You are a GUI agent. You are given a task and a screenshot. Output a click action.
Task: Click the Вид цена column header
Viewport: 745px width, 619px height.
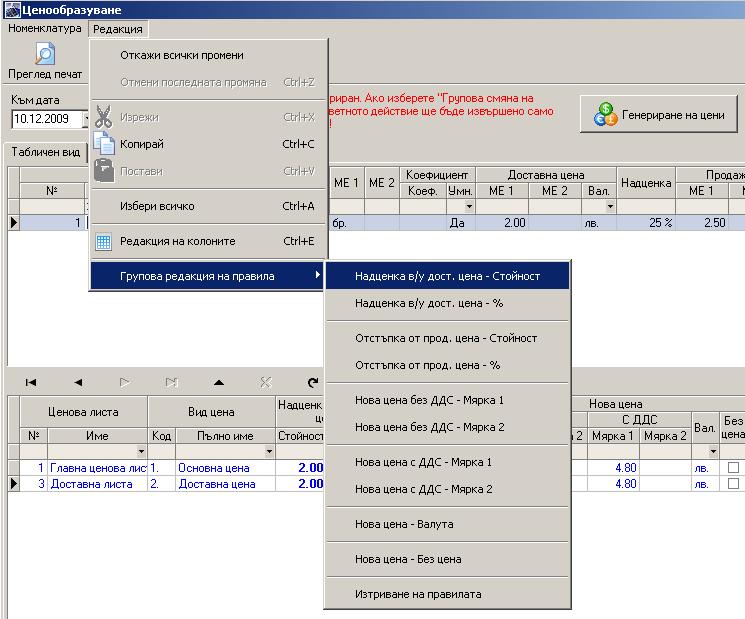[x=211, y=412]
